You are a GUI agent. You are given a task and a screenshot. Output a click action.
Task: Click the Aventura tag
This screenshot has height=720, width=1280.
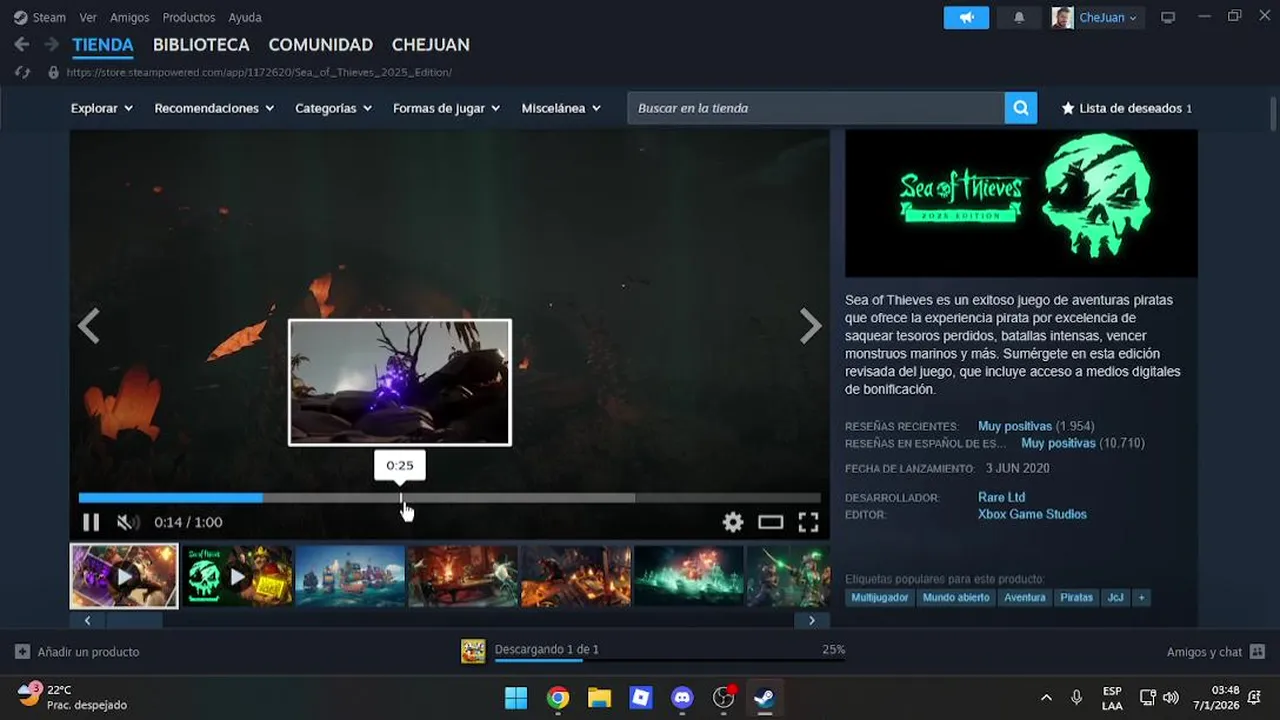click(1025, 597)
